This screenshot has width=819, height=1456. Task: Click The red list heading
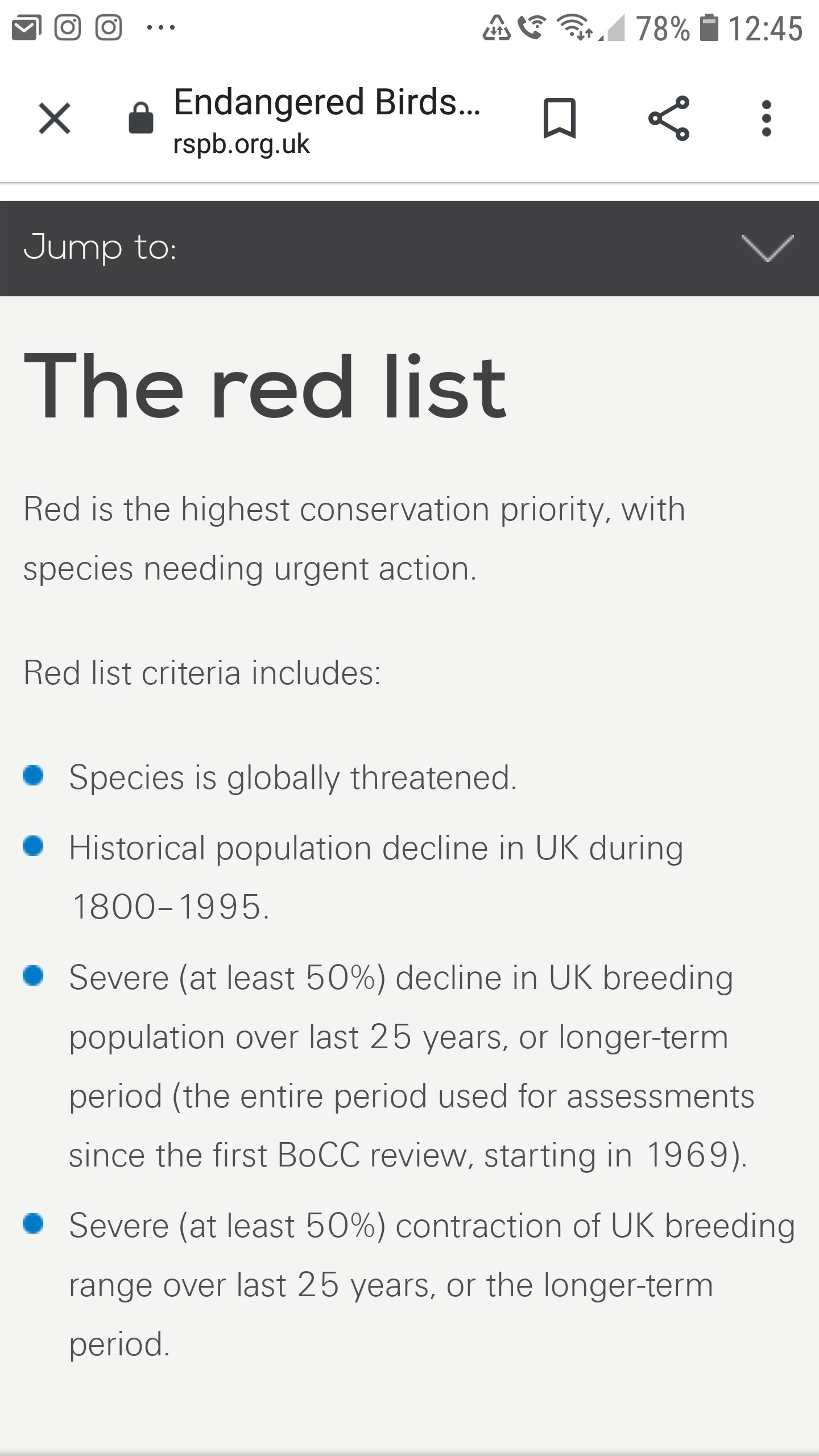click(264, 387)
